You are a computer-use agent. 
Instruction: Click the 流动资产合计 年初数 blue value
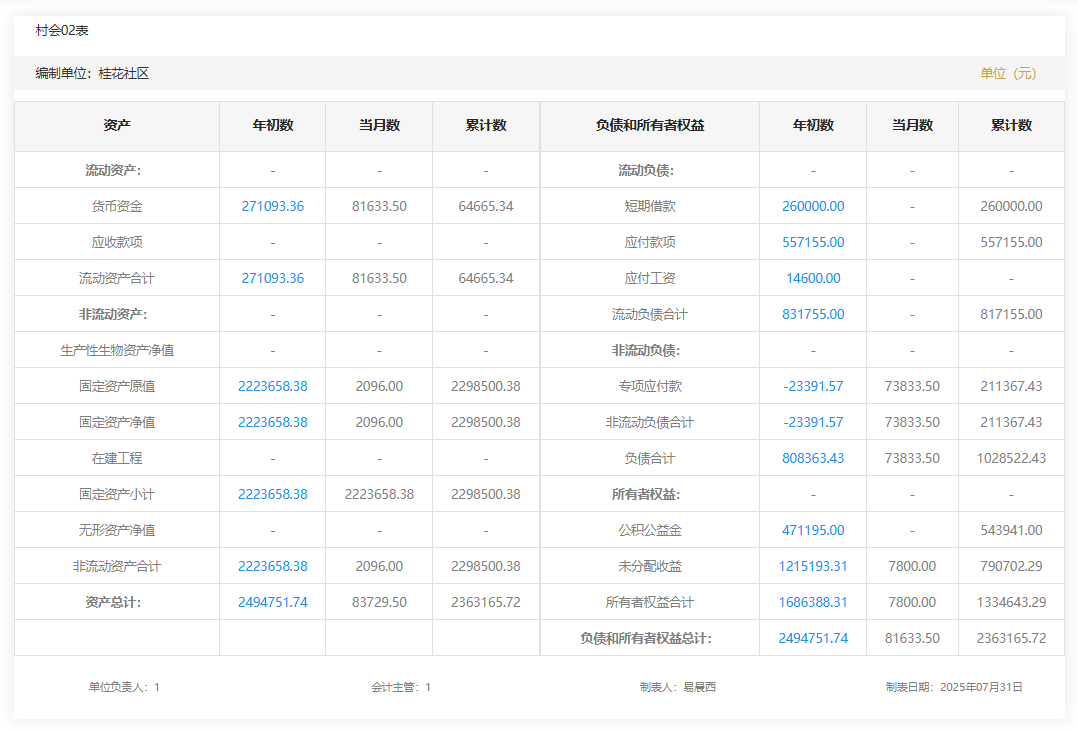coord(272,278)
